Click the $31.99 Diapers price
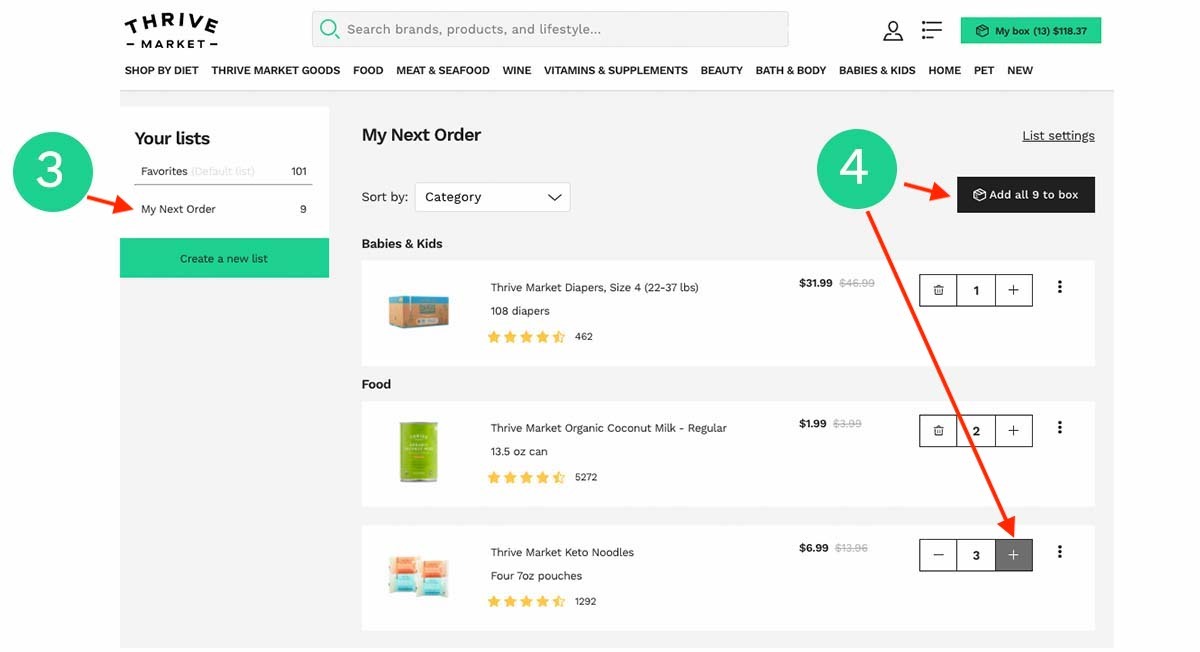Viewport: 1200px width, 652px height. [x=816, y=283]
